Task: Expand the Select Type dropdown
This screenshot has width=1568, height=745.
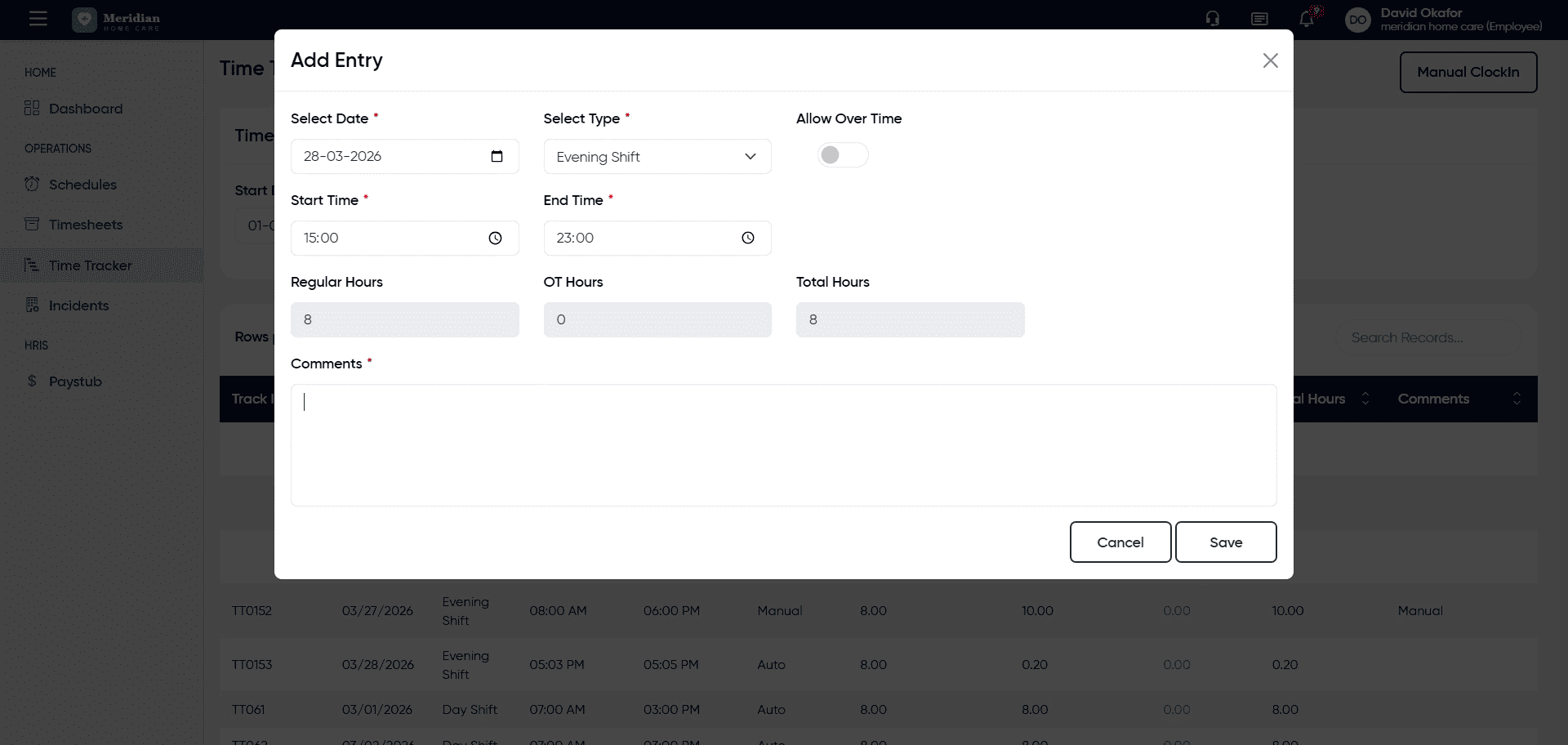Action: click(x=657, y=157)
